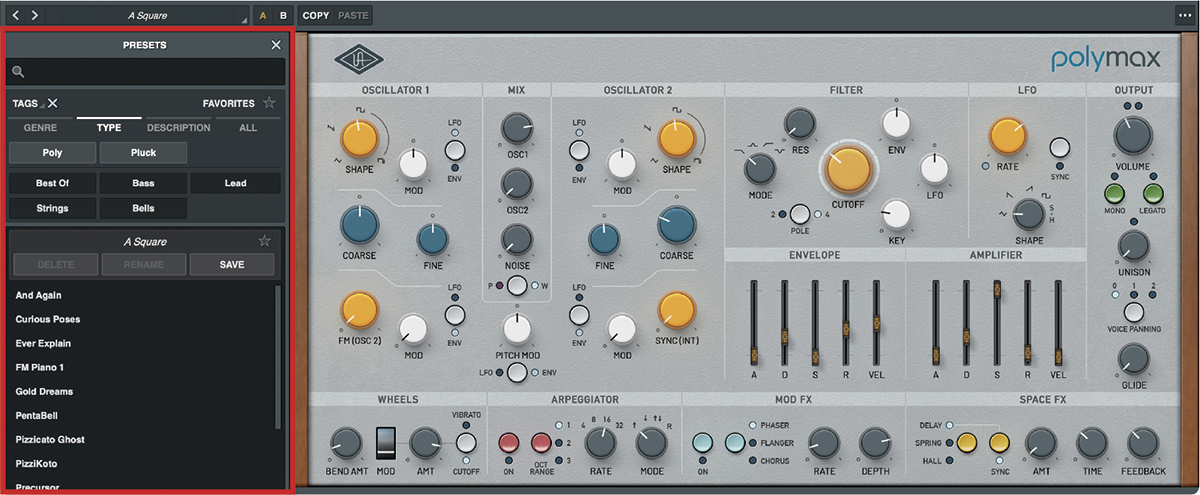
Task: Click the Pitch Mod knob
Action: tap(516, 329)
